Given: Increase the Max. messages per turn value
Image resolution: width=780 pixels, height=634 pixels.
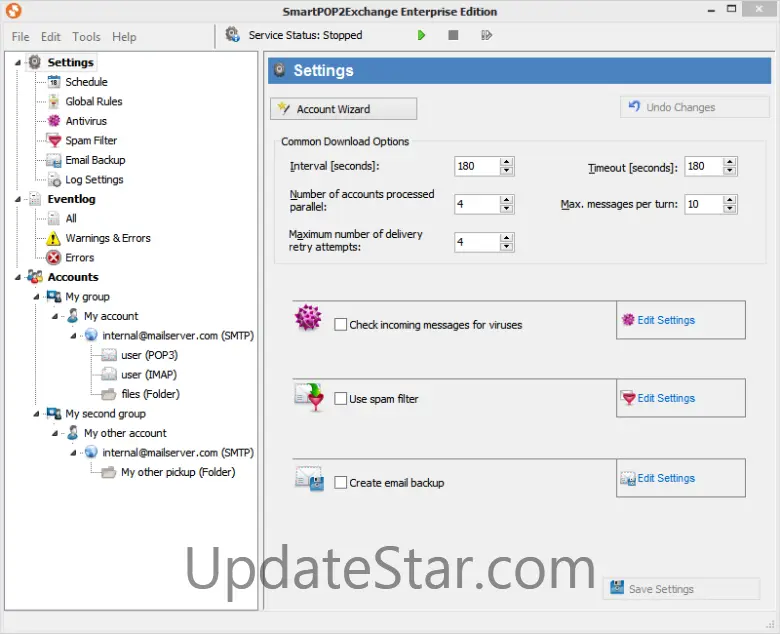Looking at the screenshot, I should click(x=730, y=199).
